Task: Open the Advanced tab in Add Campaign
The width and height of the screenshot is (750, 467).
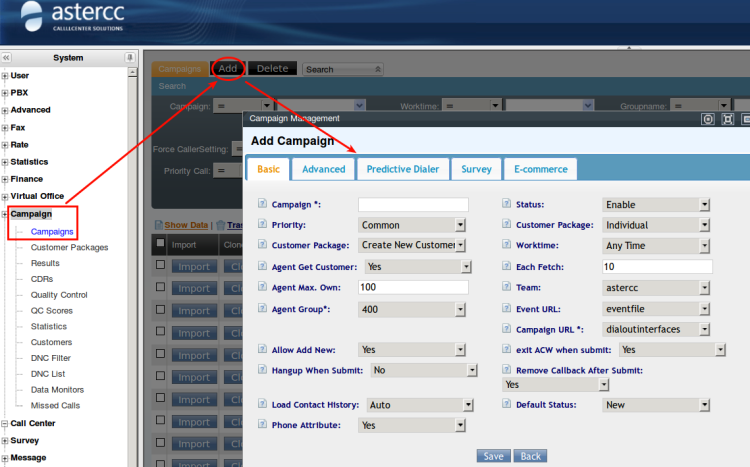Action: pyautogui.click(x=323, y=170)
